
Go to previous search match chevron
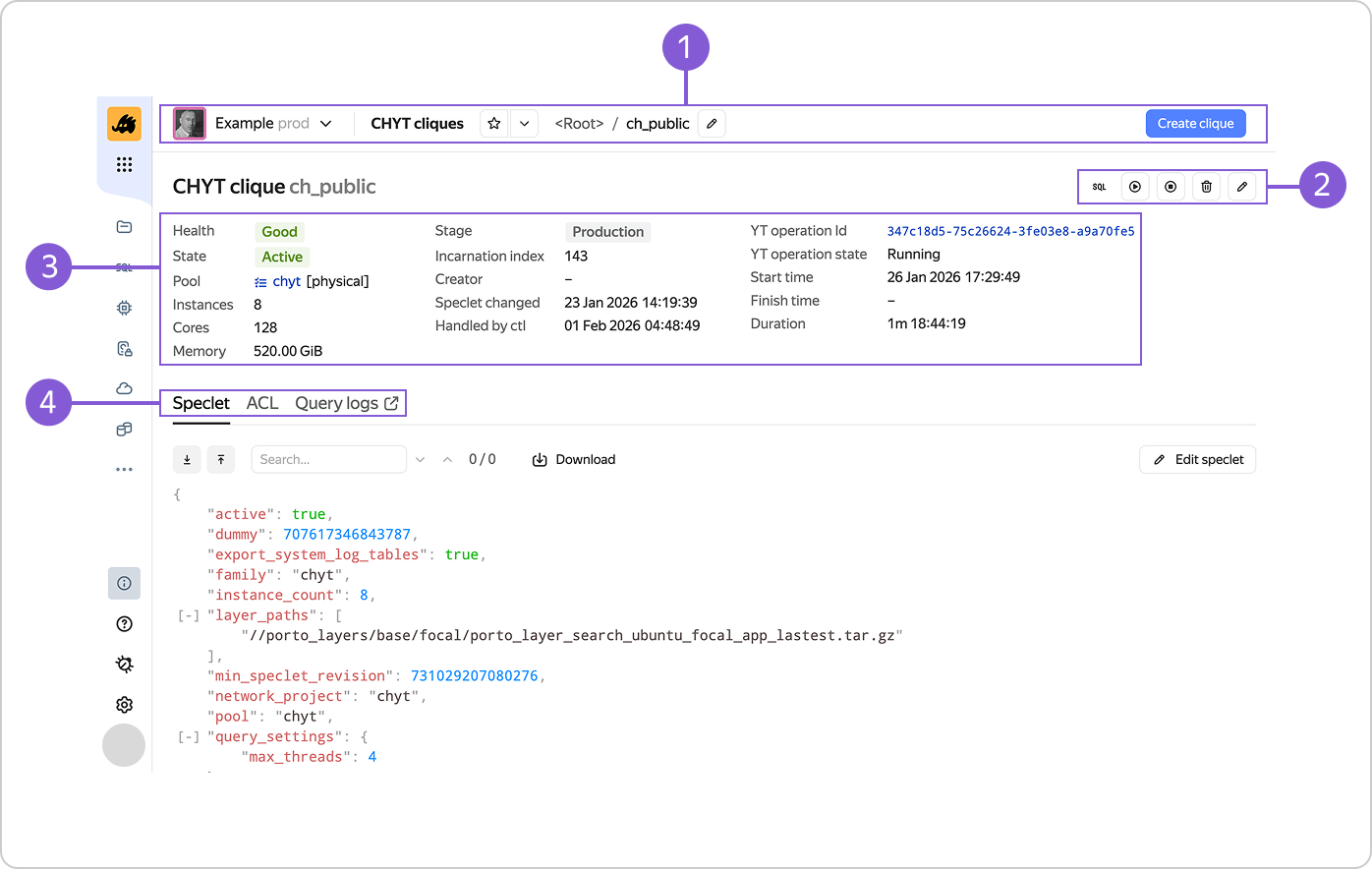click(x=447, y=459)
